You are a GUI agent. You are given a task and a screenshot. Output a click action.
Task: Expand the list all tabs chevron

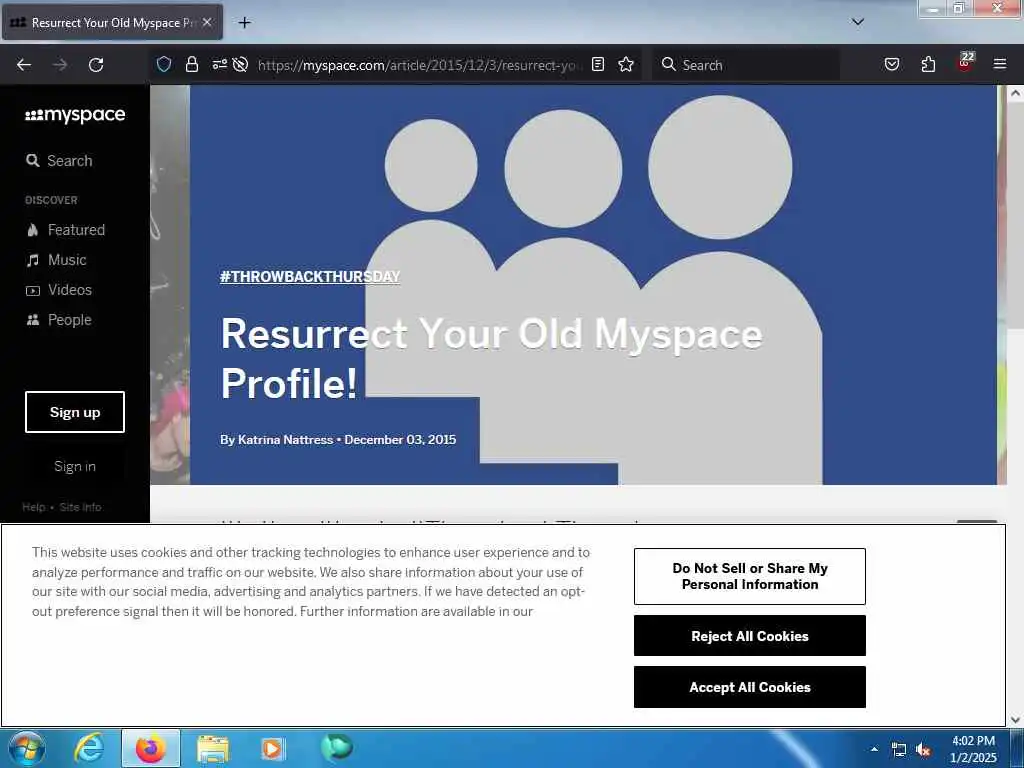[x=857, y=22]
